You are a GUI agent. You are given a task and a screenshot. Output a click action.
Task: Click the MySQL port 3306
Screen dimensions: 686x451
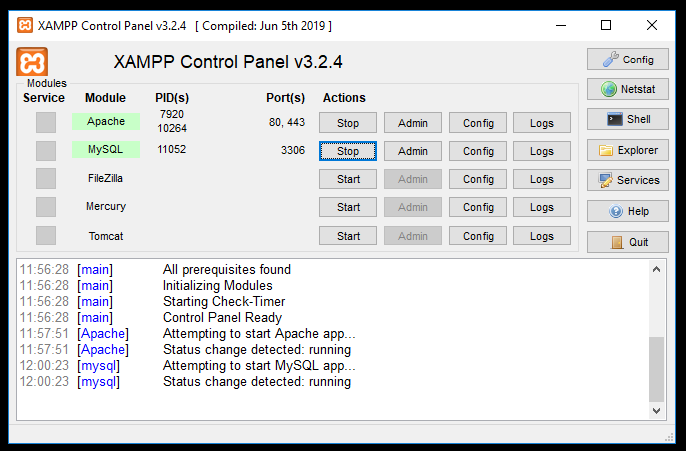293,150
